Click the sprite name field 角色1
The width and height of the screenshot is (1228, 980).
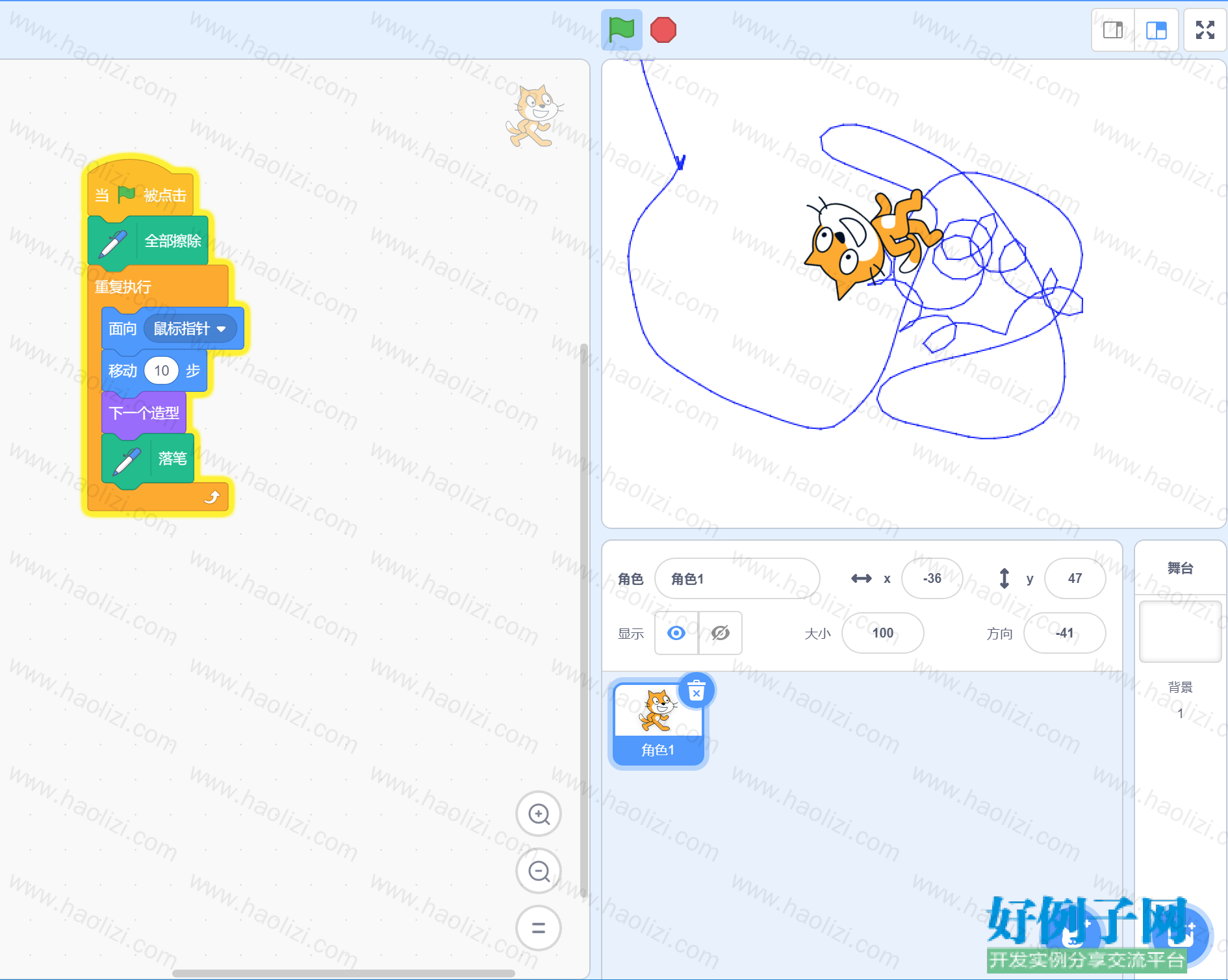(x=737, y=578)
